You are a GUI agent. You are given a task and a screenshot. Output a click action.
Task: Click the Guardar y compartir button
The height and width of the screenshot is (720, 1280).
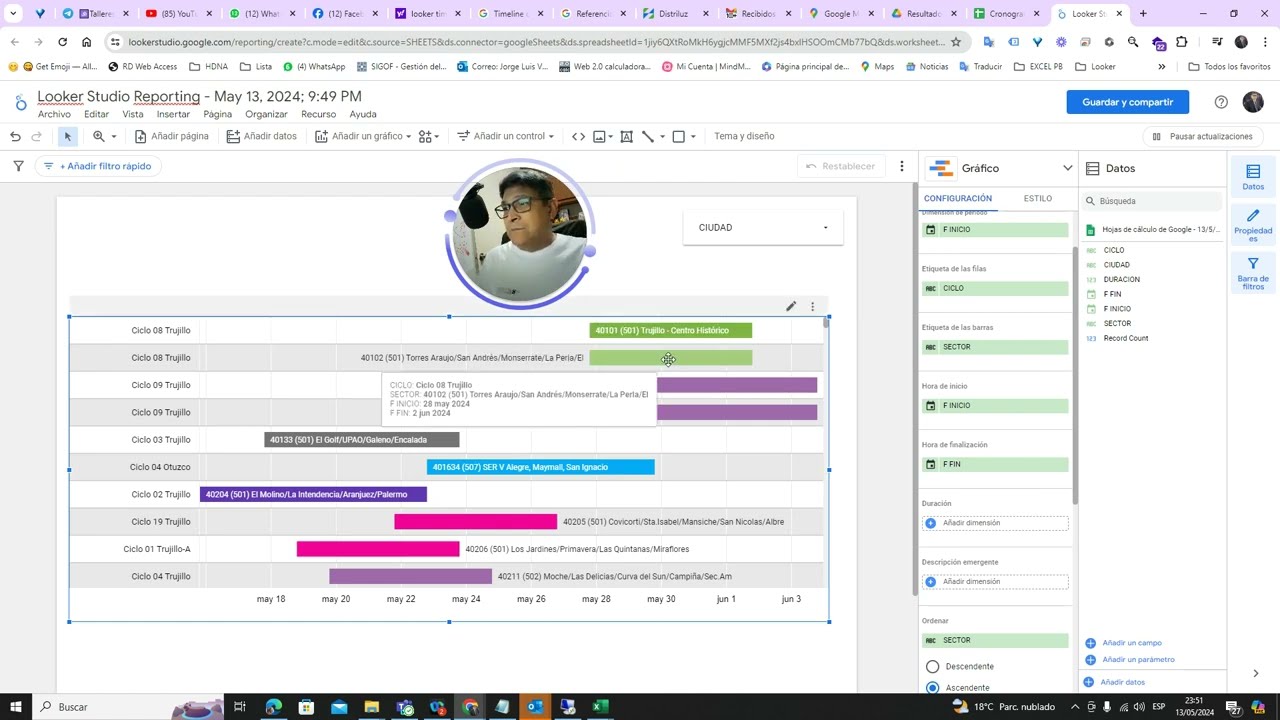click(x=1127, y=102)
